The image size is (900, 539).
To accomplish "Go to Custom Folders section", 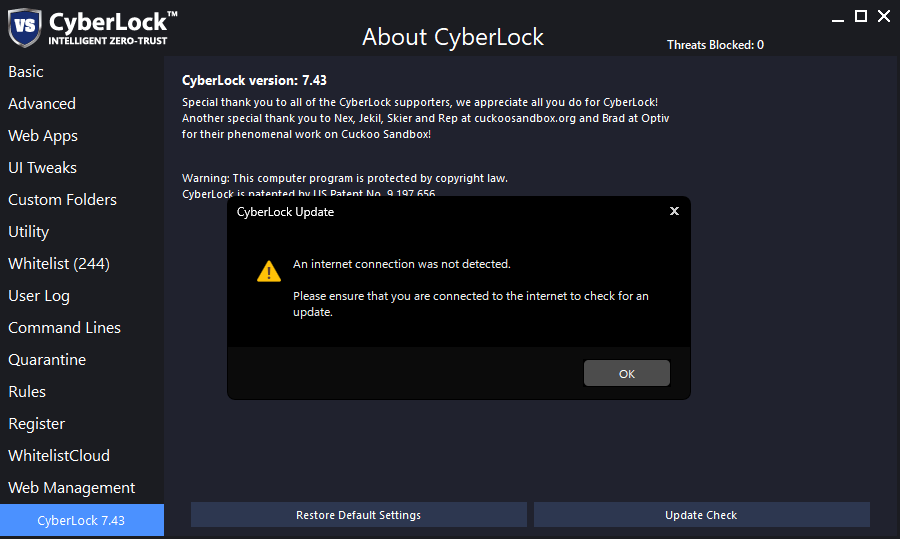I will point(62,200).
